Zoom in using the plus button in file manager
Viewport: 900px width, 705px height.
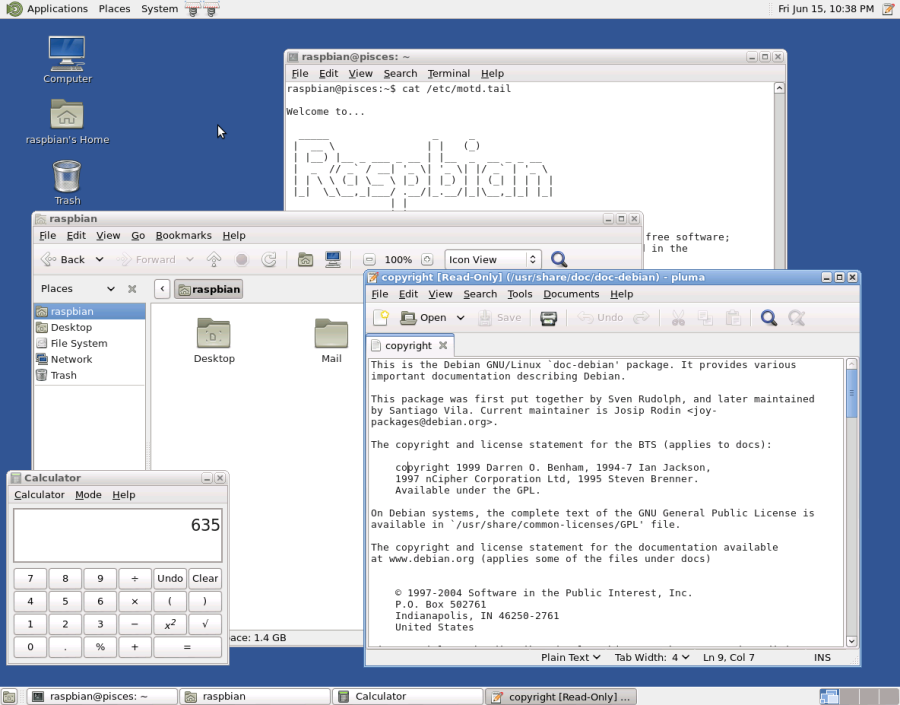click(x=426, y=259)
